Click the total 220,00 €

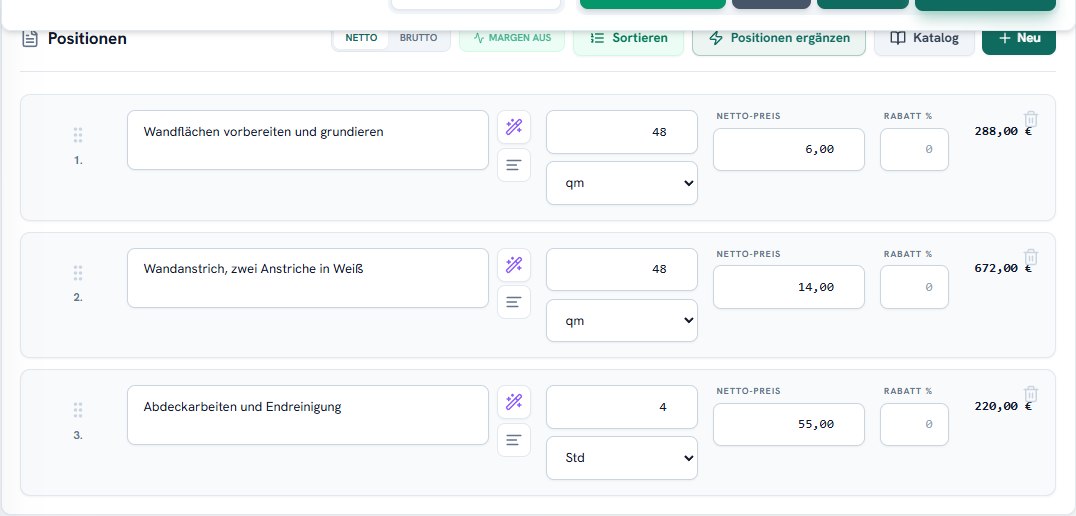click(1003, 406)
